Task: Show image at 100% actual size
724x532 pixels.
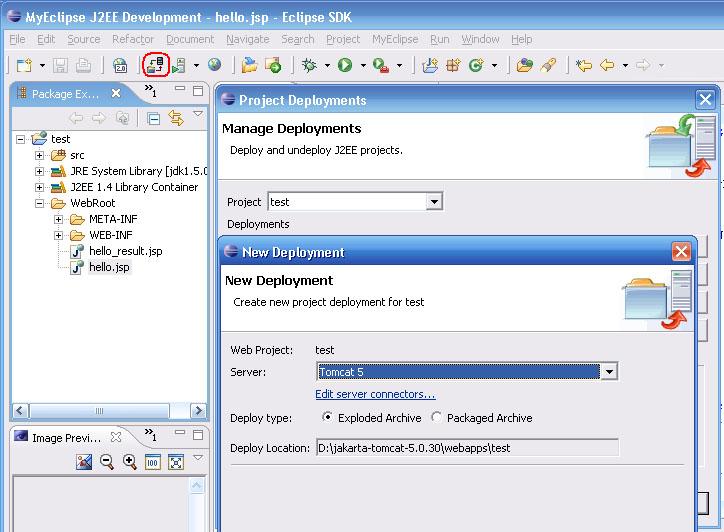Action: click(x=153, y=461)
